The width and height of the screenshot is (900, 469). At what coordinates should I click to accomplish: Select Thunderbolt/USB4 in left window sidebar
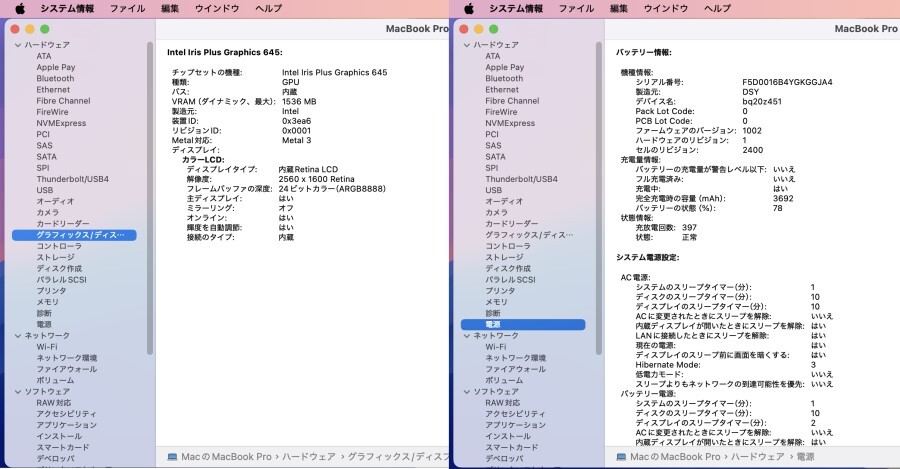pos(72,179)
